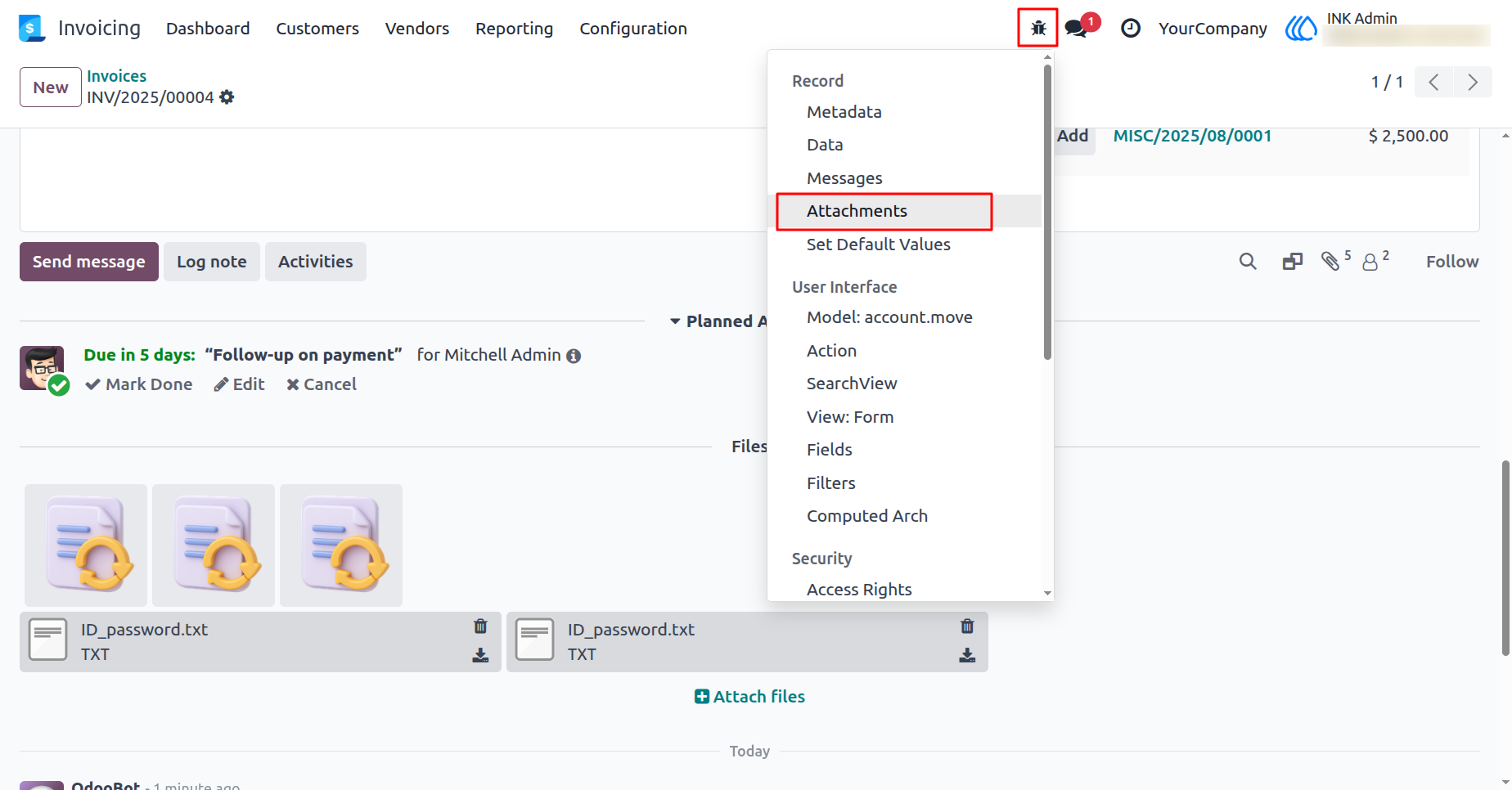Open the activities clock icon
The height and width of the screenshot is (790, 1512).
(1130, 29)
